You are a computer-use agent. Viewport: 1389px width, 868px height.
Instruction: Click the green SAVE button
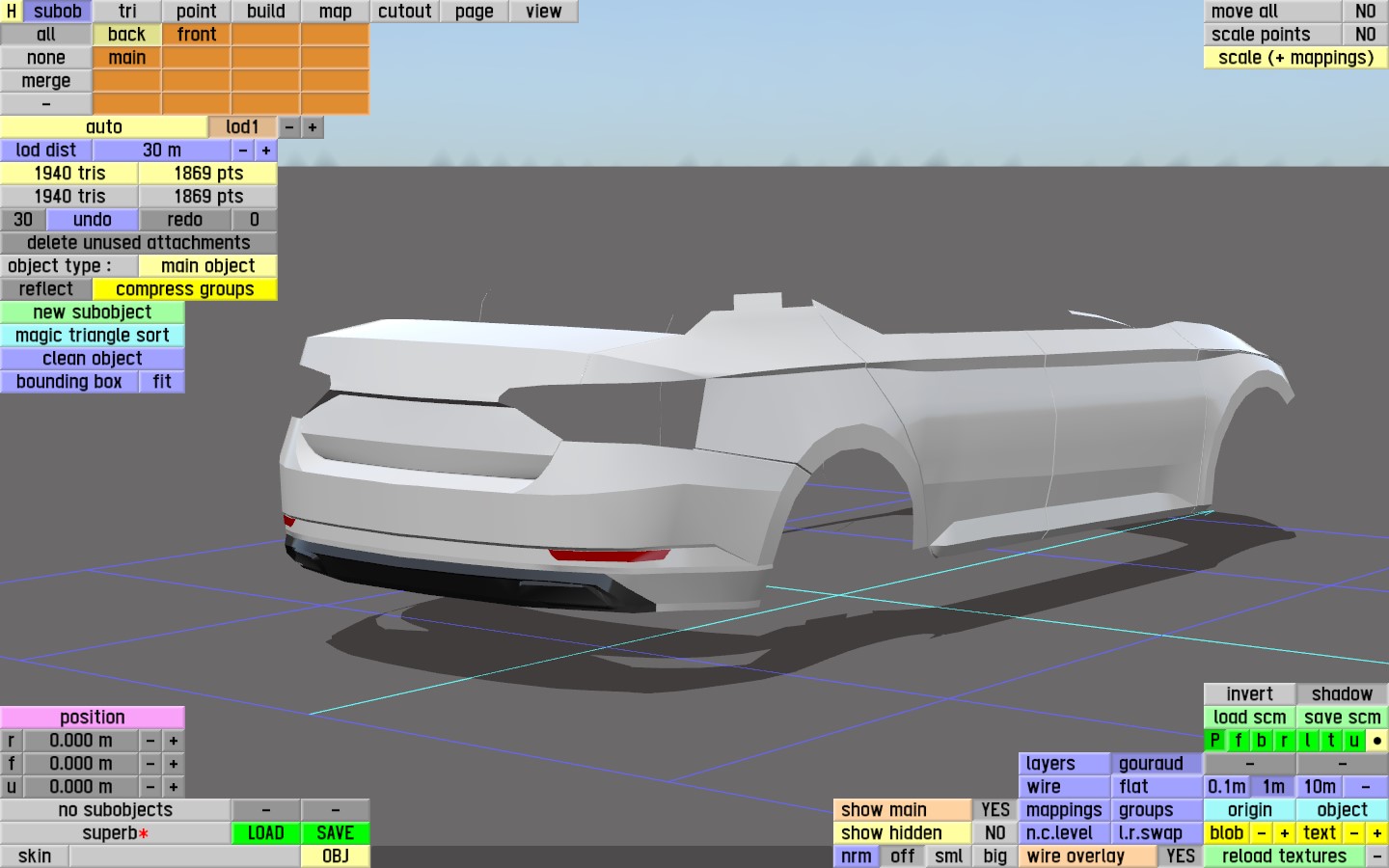point(336,833)
